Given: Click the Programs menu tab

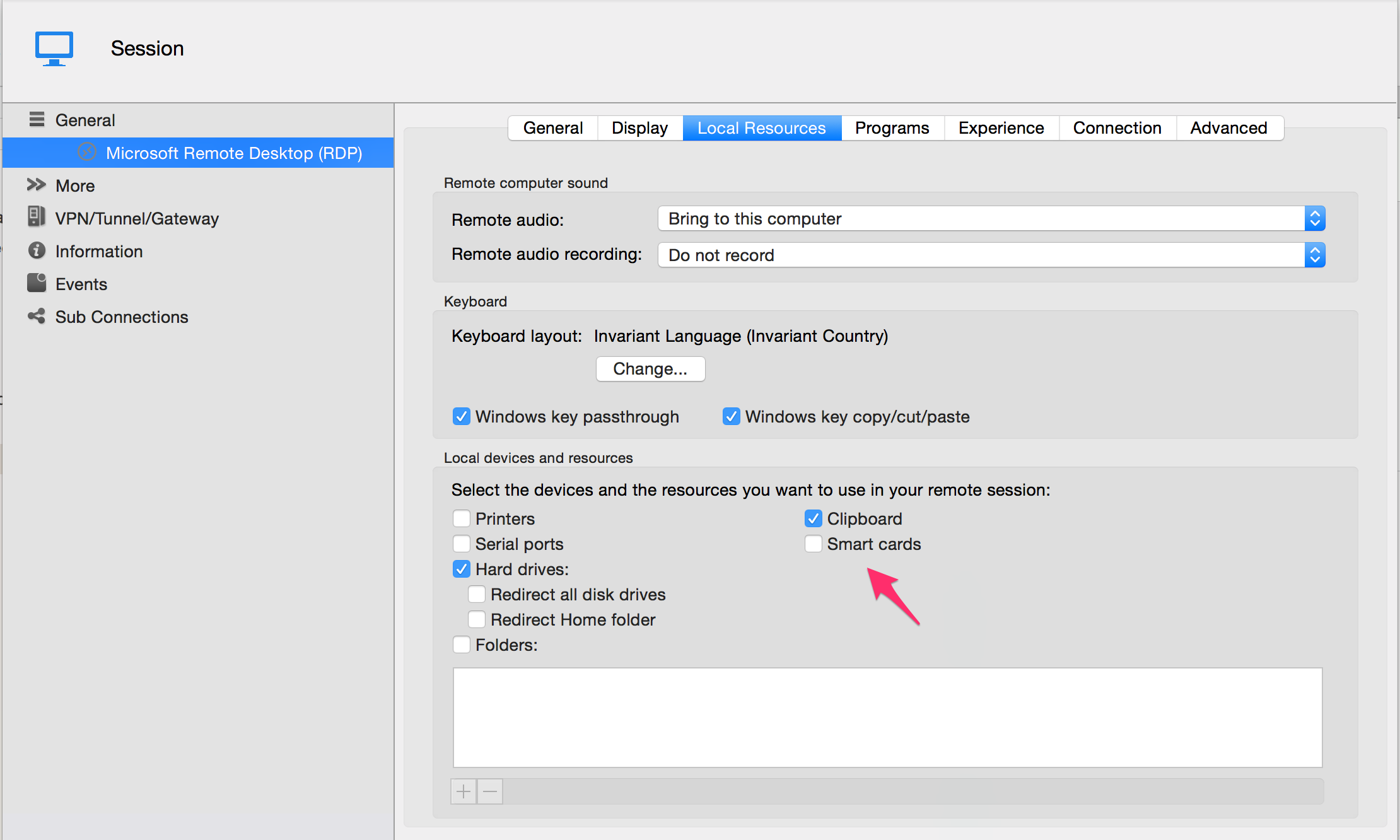Looking at the screenshot, I should (x=891, y=127).
